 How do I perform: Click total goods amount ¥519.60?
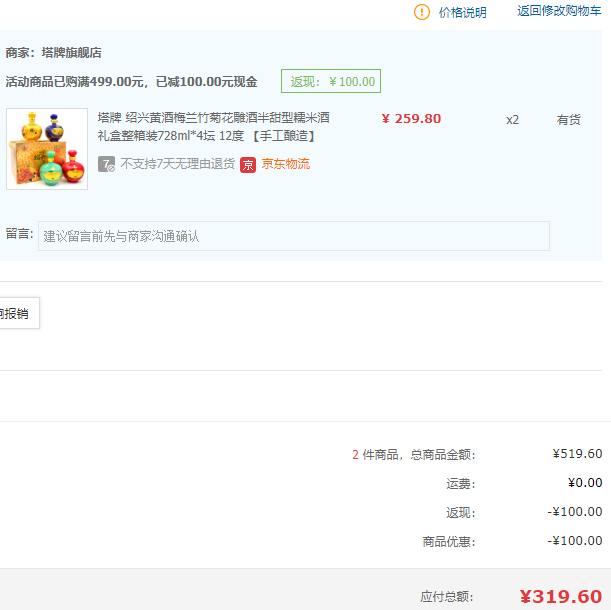[577, 454]
